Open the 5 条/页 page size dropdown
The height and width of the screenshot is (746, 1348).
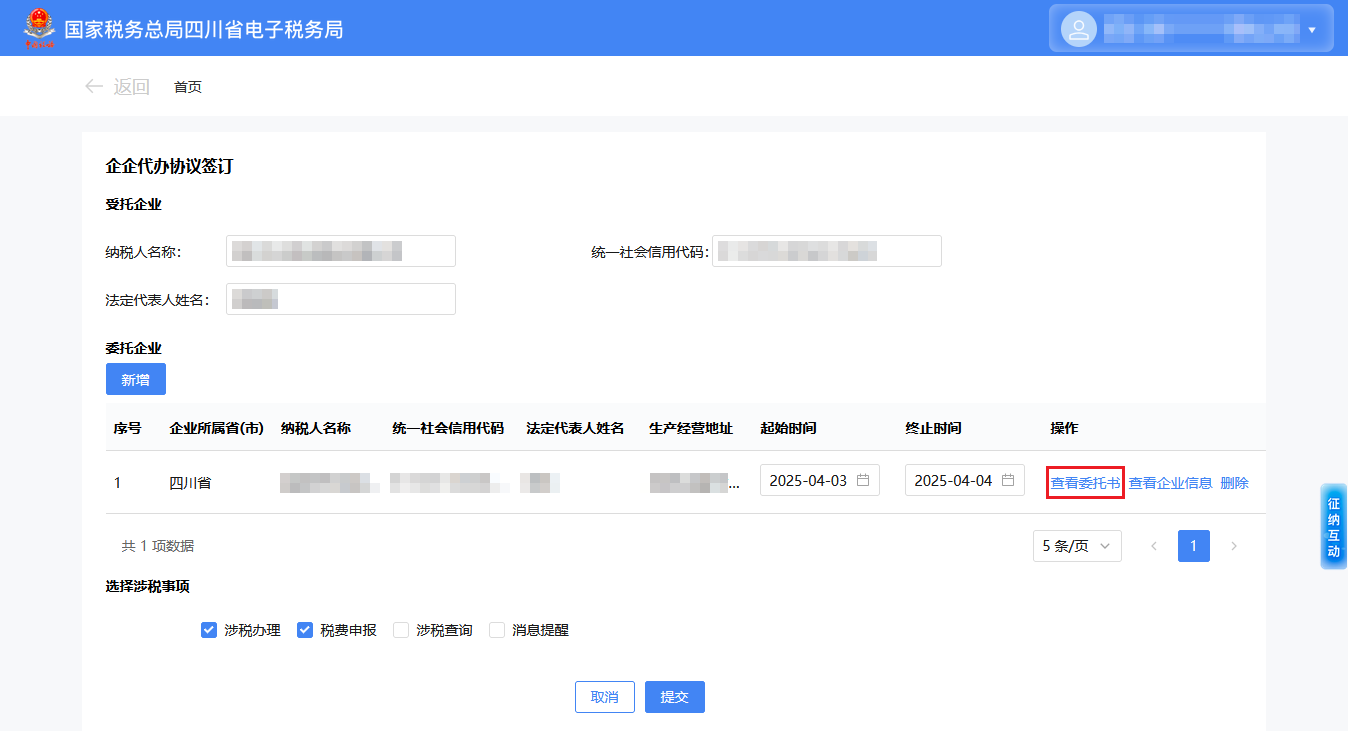(x=1077, y=546)
